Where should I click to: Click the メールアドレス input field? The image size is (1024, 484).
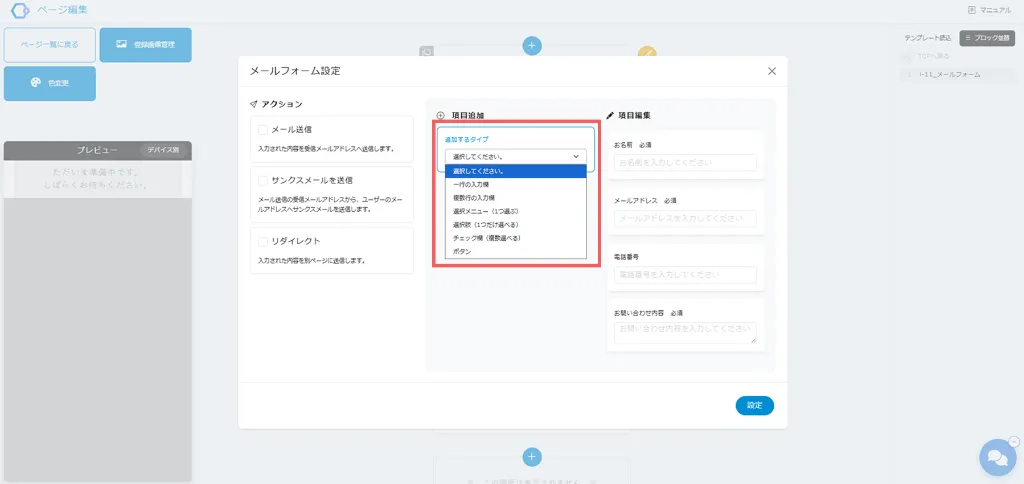coord(685,219)
